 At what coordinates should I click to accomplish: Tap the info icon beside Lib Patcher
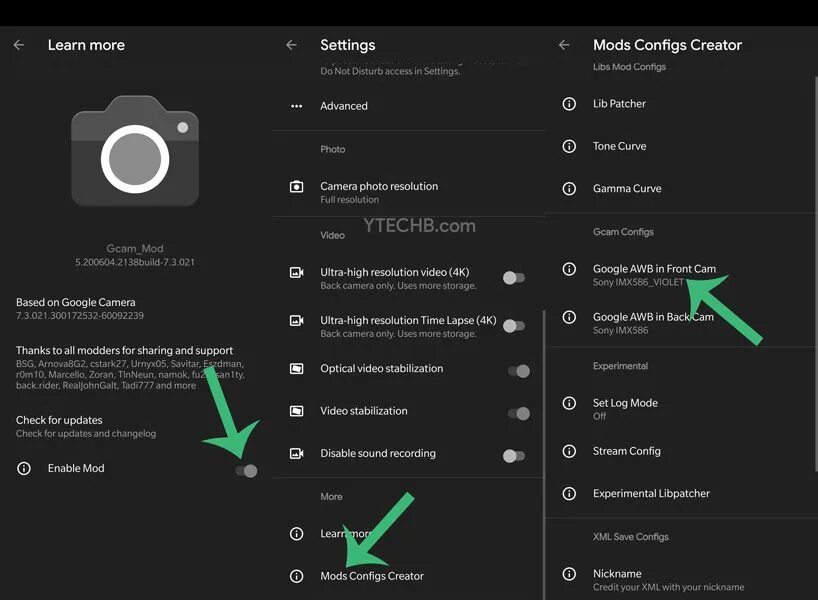[x=569, y=103]
